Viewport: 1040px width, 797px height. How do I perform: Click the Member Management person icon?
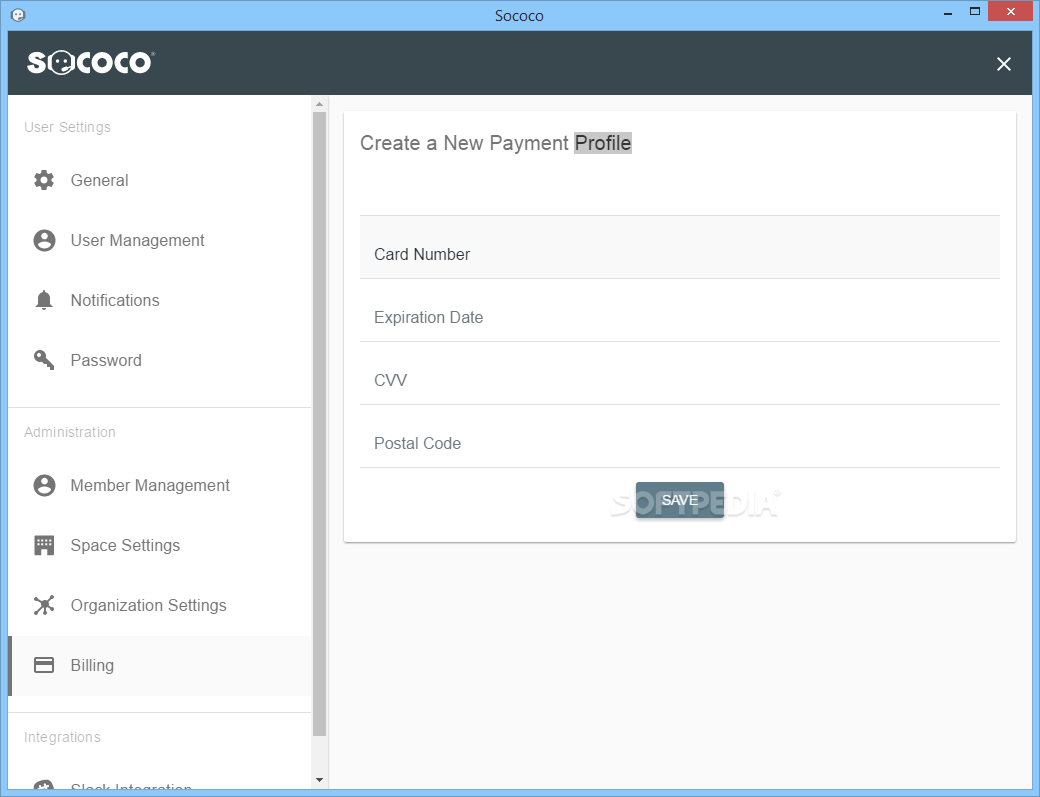tap(44, 485)
